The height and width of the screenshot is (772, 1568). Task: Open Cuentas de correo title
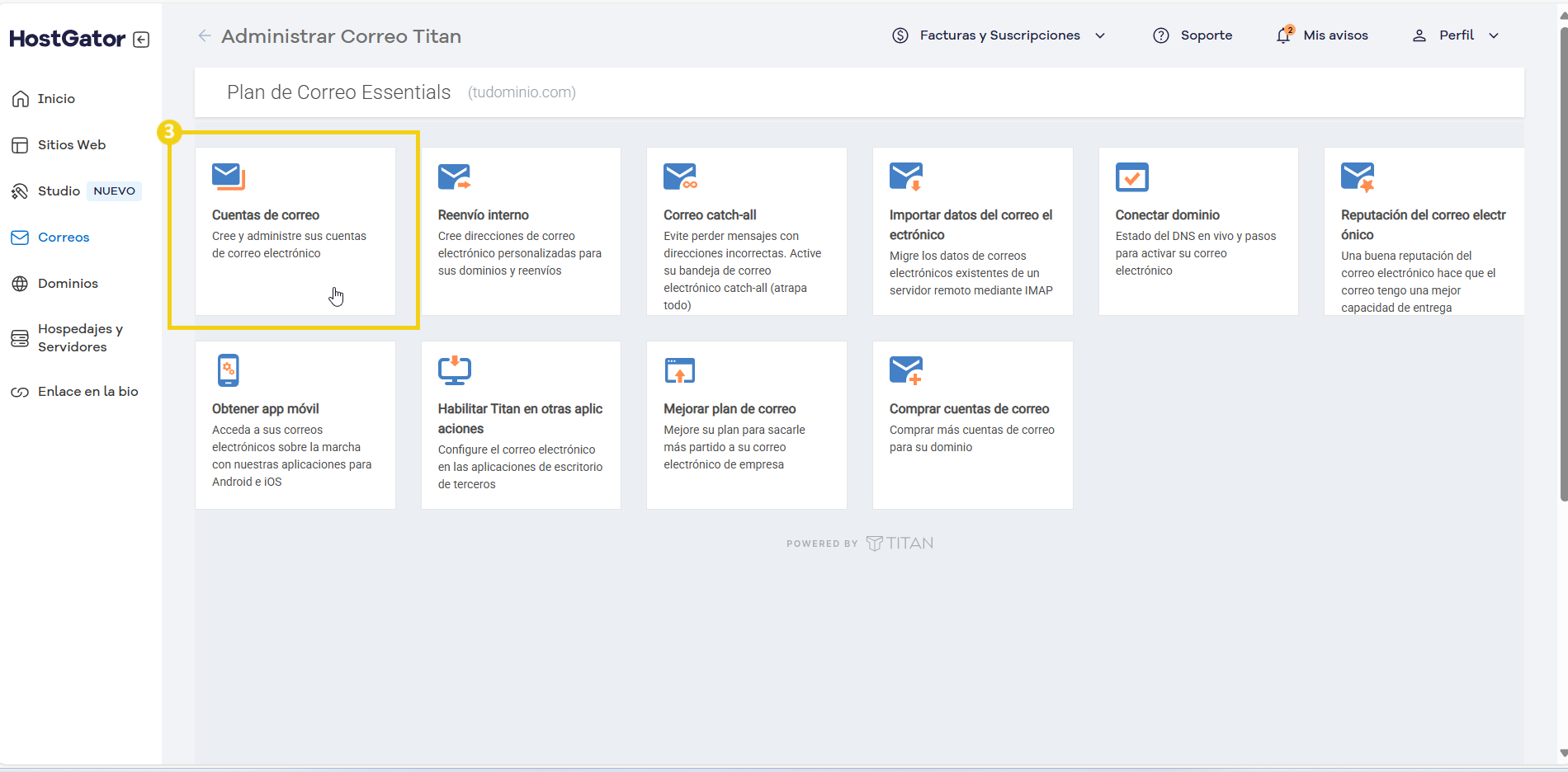[266, 215]
